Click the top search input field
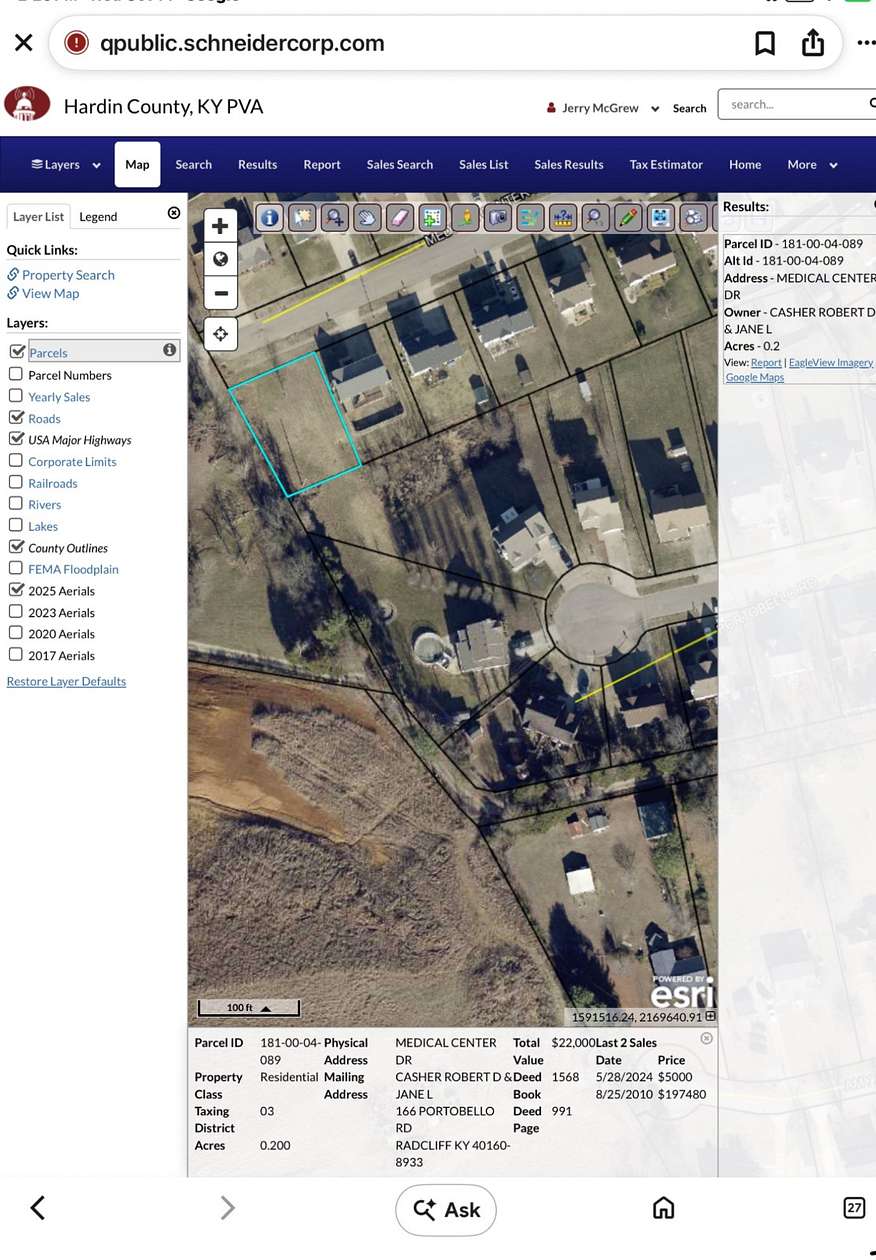Image resolution: width=876 pixels, height=1260 pixels. pos(798,104)
